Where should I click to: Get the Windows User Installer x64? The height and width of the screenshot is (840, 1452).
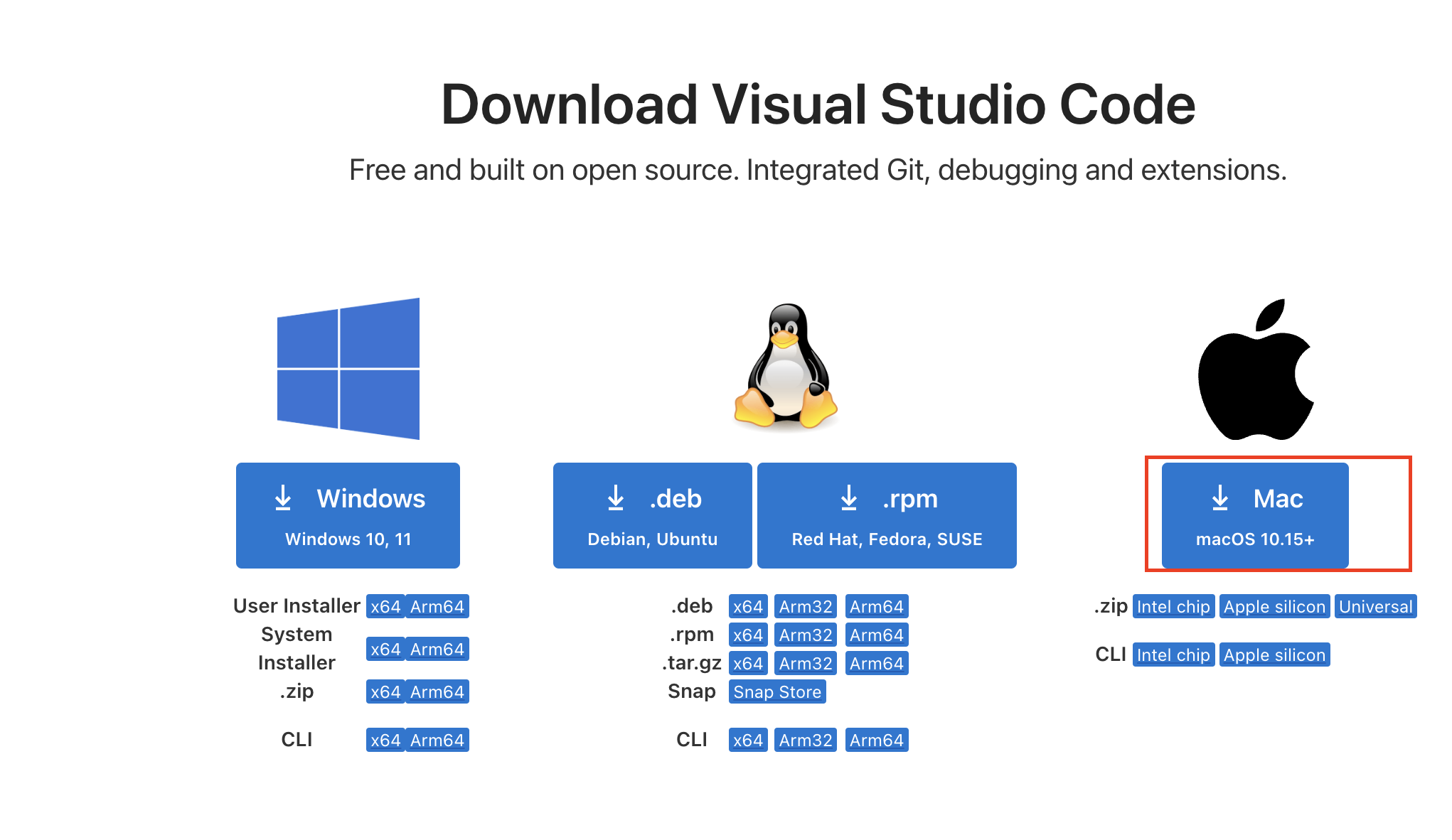385,607
